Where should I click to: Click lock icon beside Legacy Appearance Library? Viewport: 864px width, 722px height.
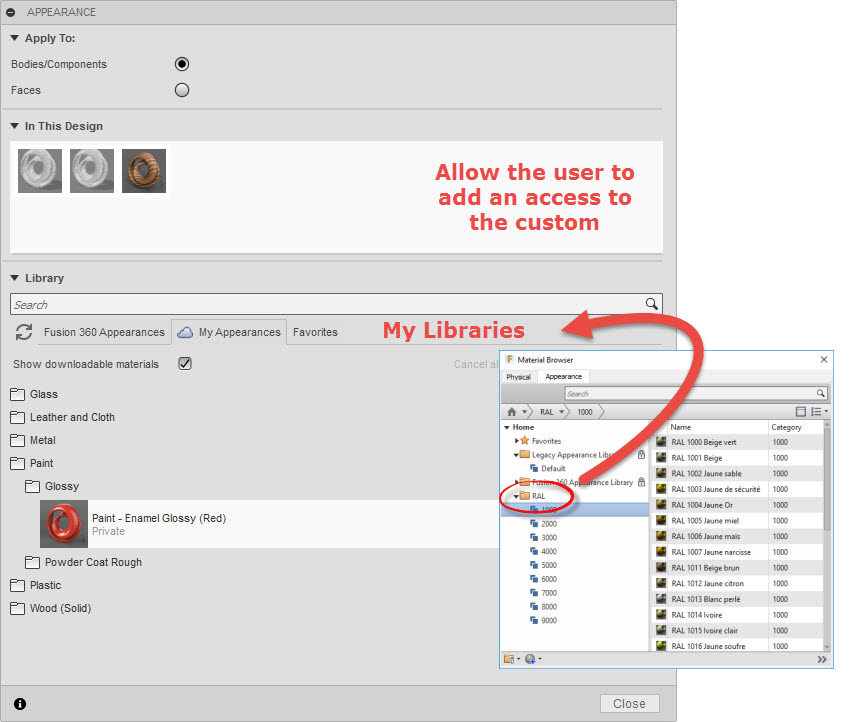click(641, 455)
